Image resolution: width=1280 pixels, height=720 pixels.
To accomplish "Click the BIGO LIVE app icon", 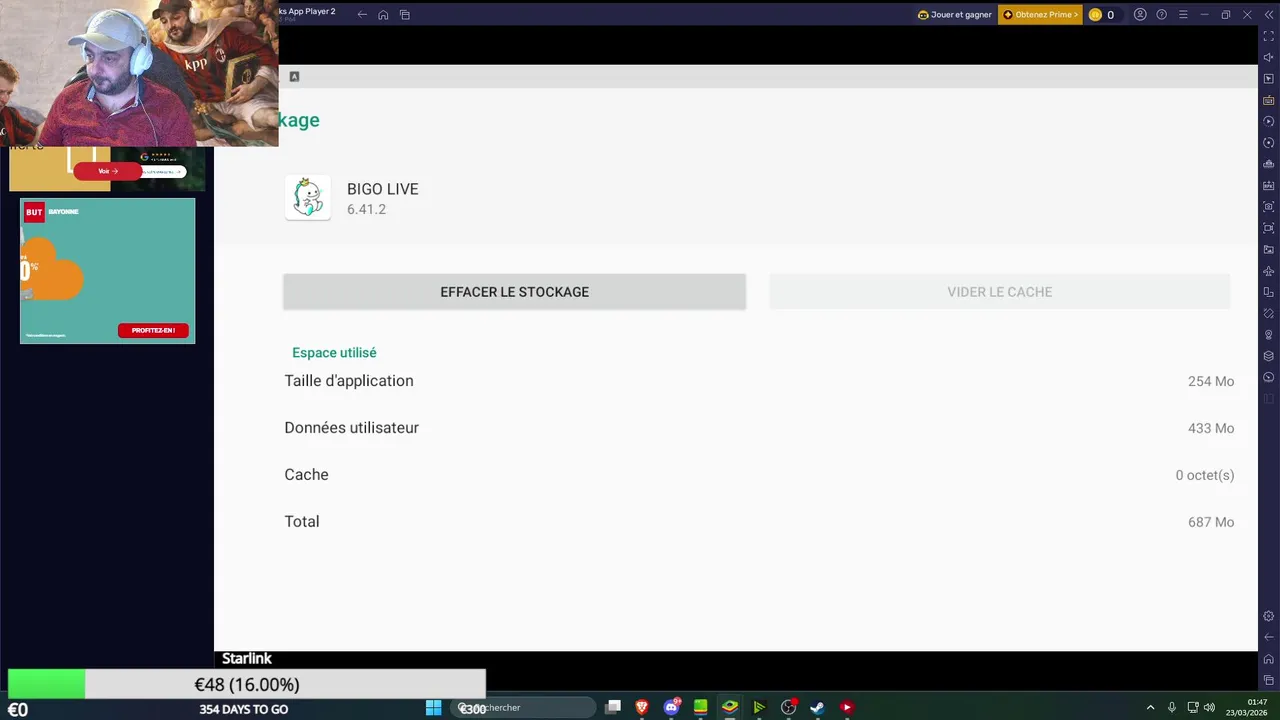I will click(x=308, y=198).
